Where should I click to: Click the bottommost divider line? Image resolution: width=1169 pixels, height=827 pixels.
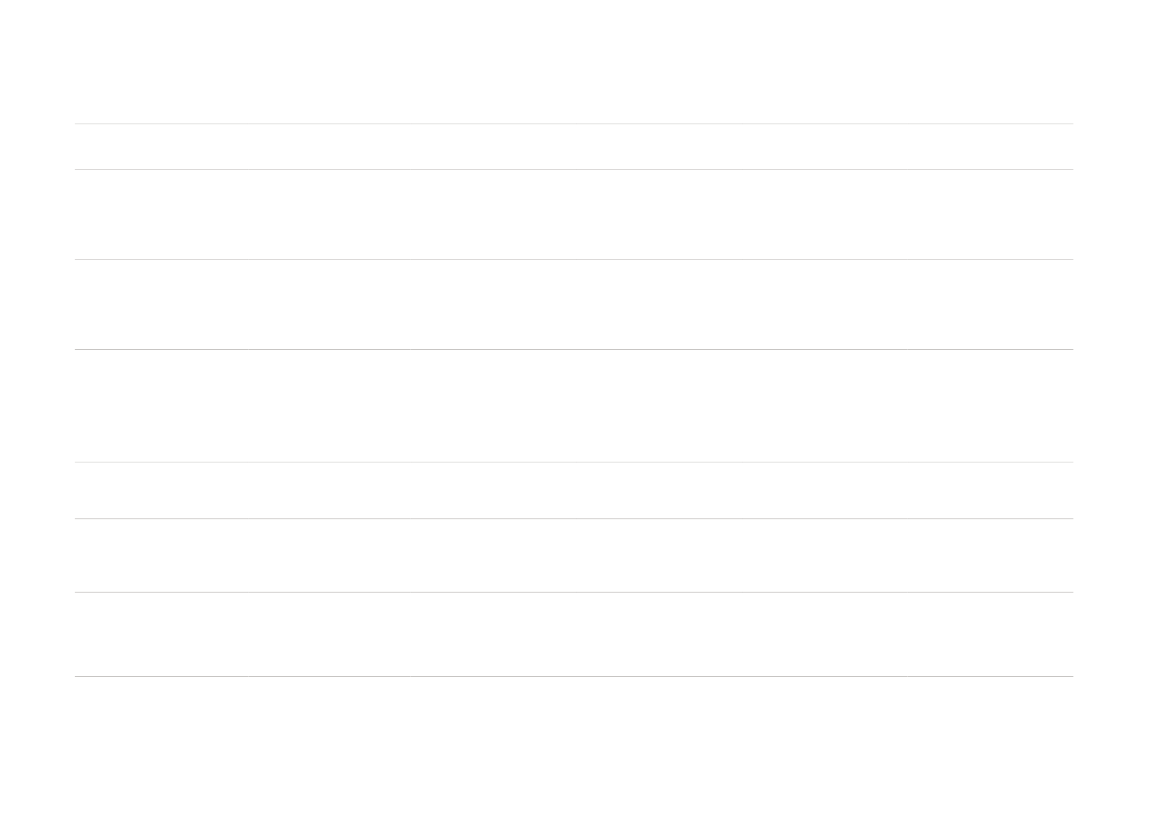573,676
